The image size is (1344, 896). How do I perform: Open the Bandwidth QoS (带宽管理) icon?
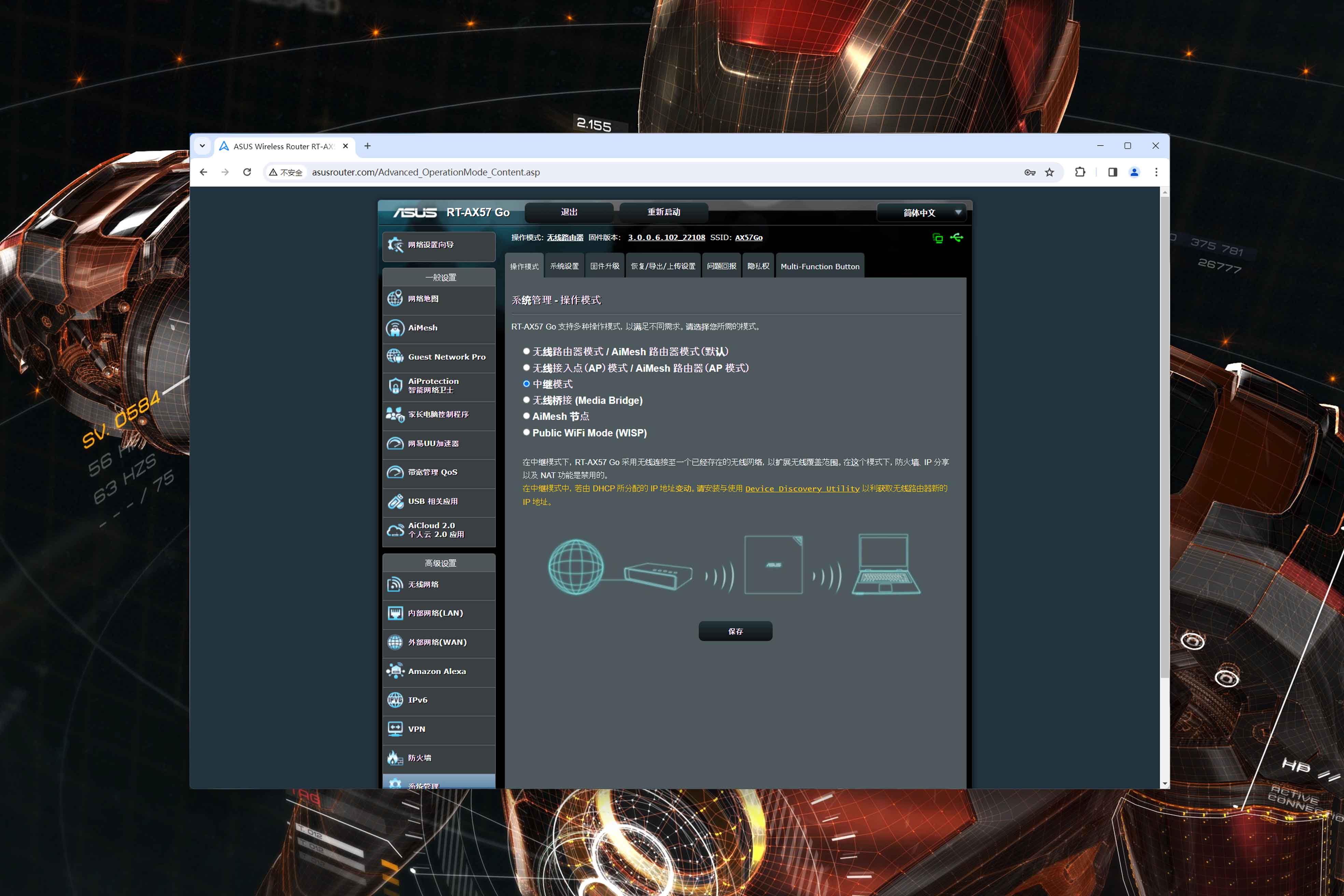[x=395, y=472]
